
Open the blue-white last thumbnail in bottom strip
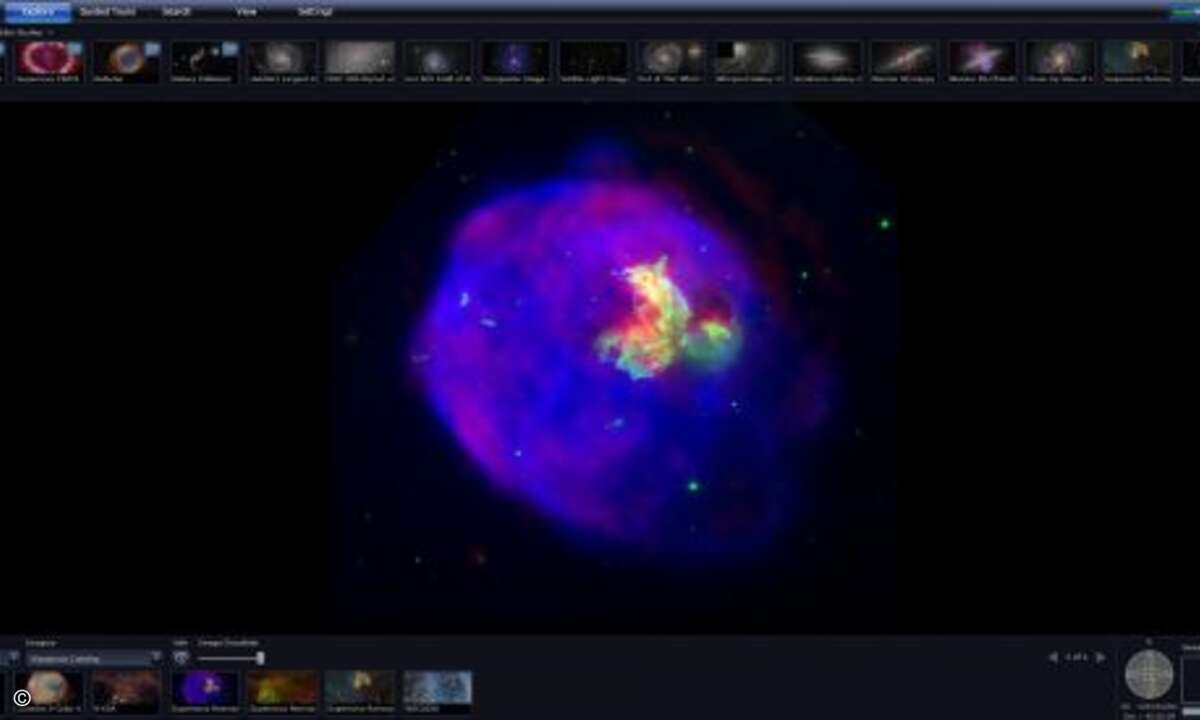click(438, 691)
